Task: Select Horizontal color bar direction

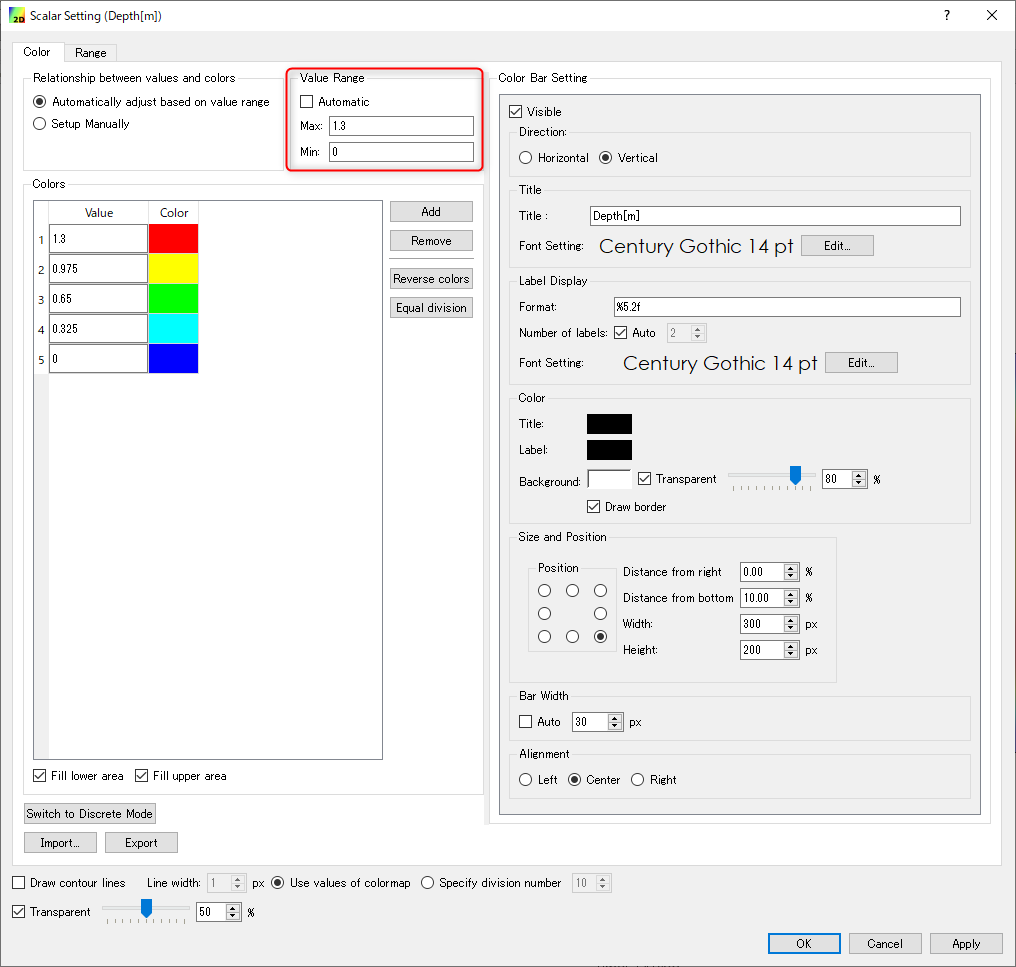Action: point(526,158)
